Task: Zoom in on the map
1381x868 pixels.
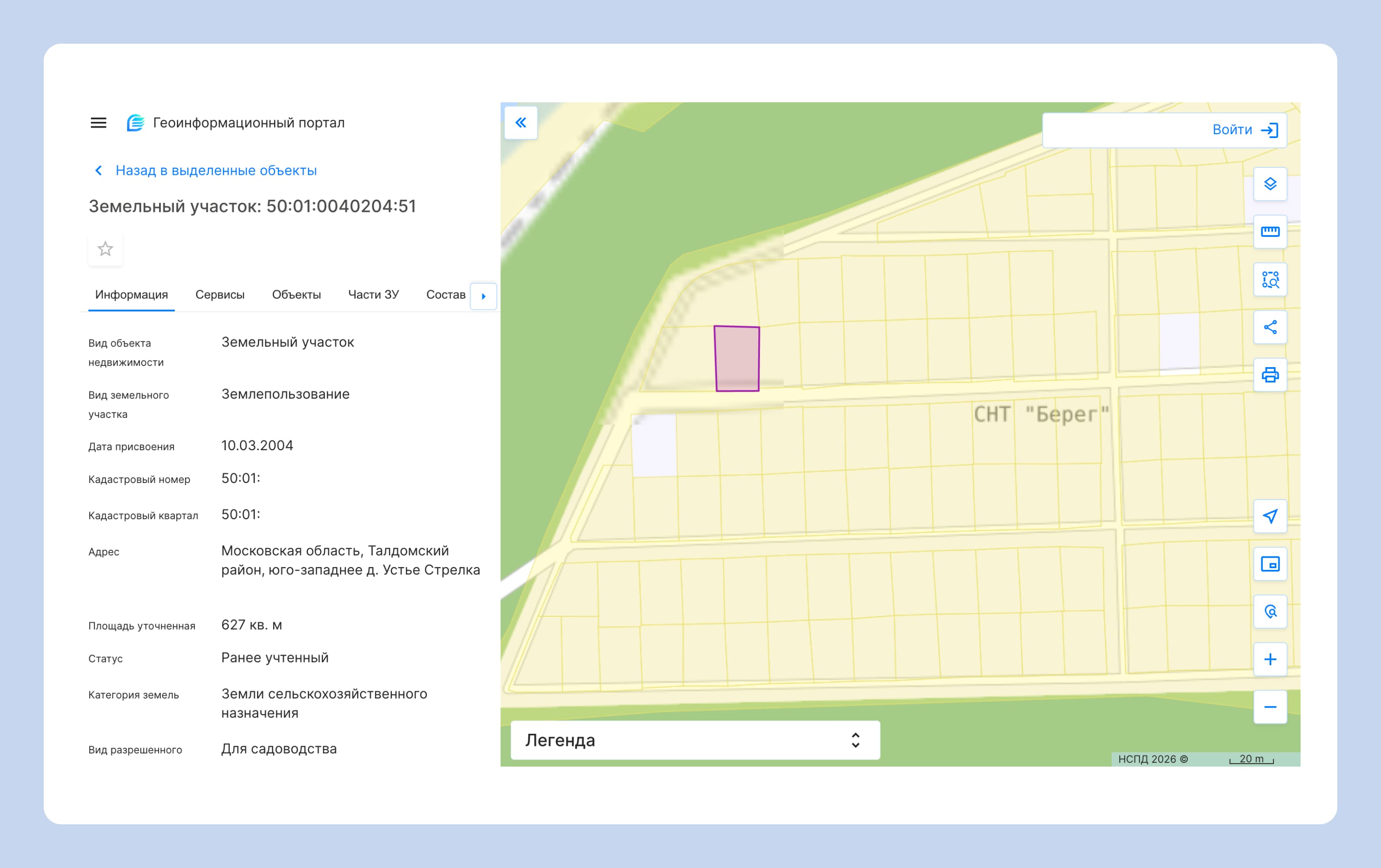Action: (x=1270, y=659)
